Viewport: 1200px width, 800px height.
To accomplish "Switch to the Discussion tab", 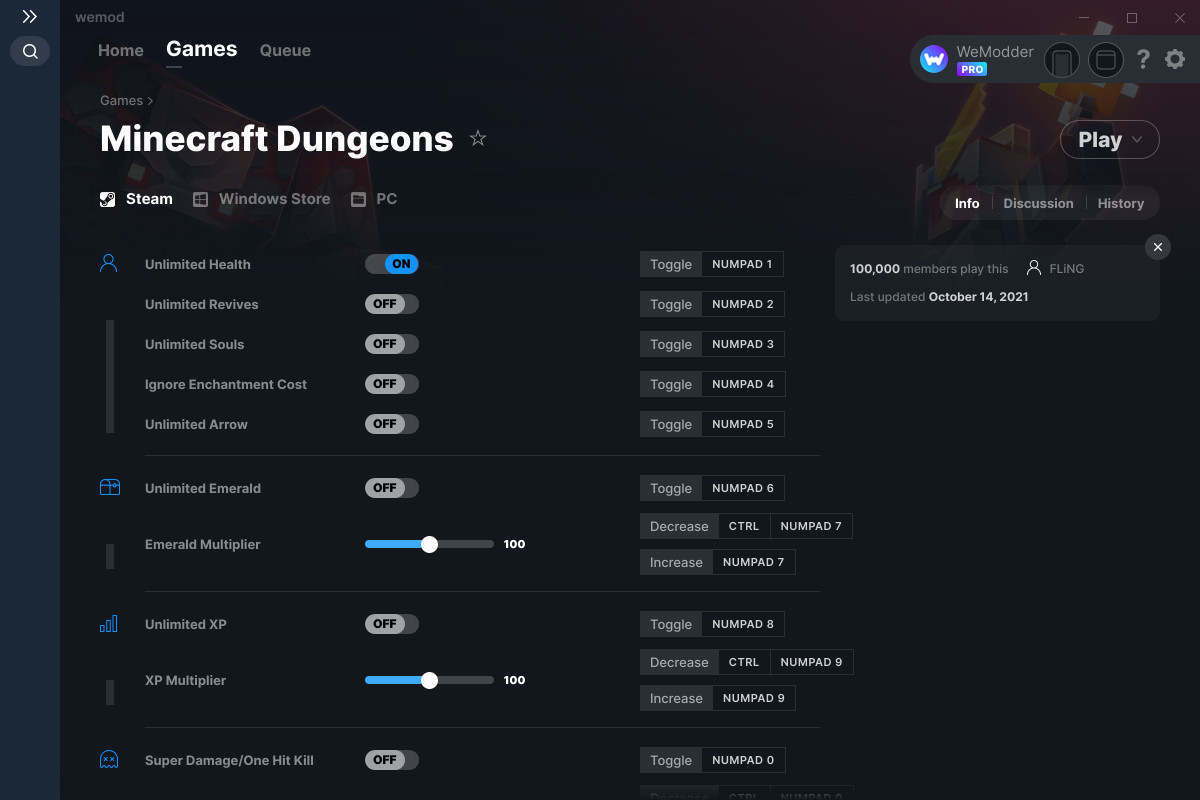I will click(1038, 203).
